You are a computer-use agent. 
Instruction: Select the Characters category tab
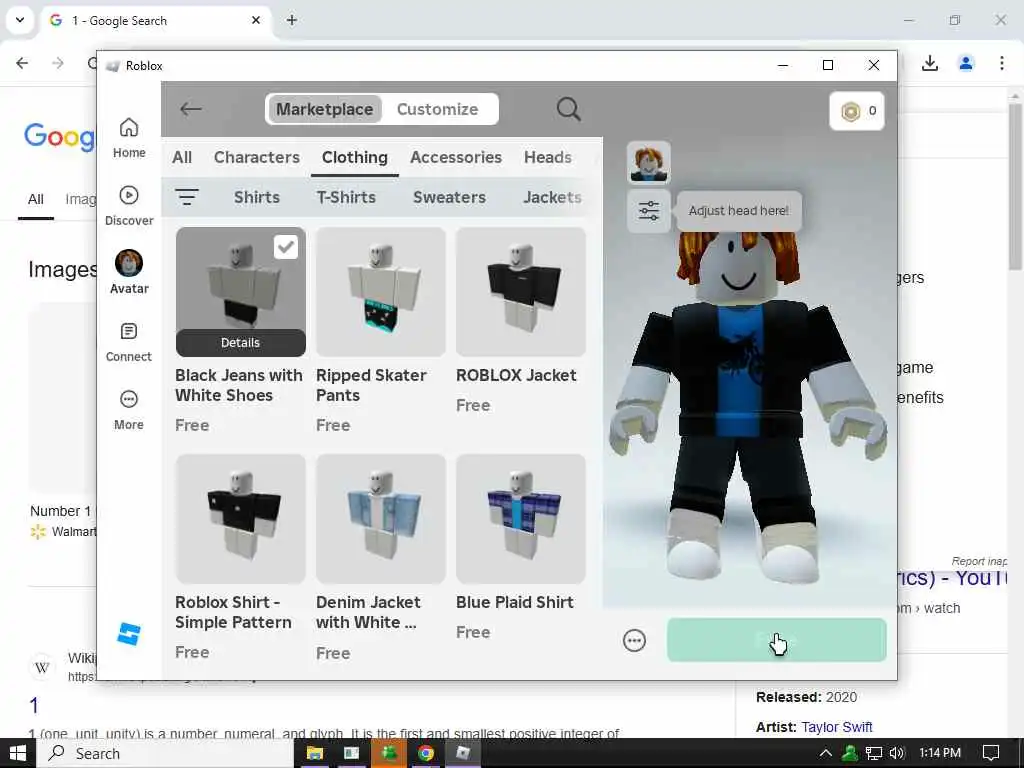(257, 157)
